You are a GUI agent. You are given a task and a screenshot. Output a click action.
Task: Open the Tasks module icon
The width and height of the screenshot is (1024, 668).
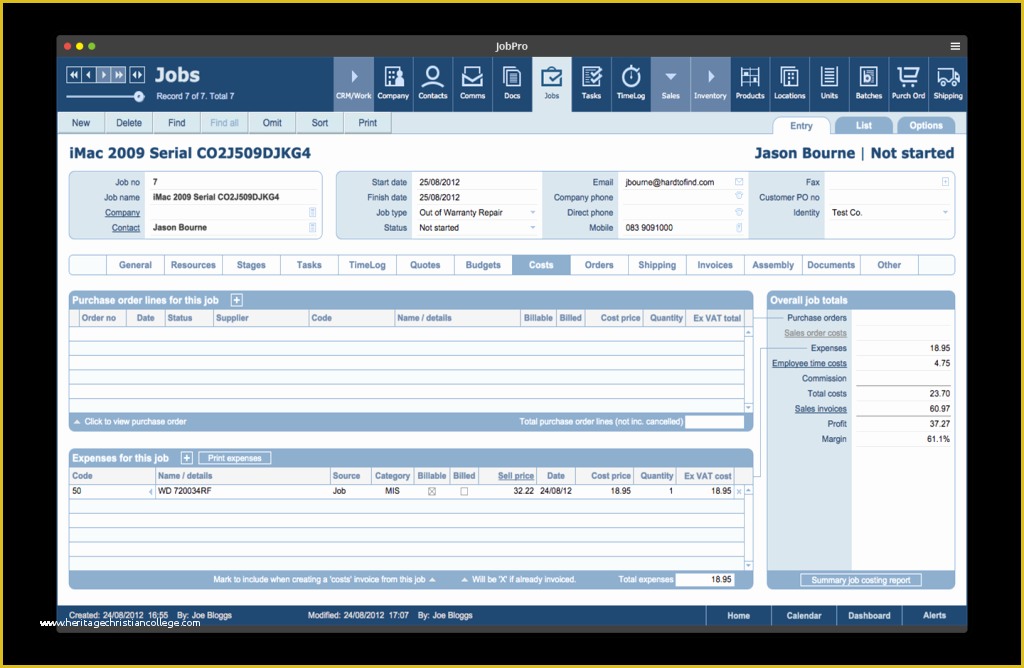(591, 84)
